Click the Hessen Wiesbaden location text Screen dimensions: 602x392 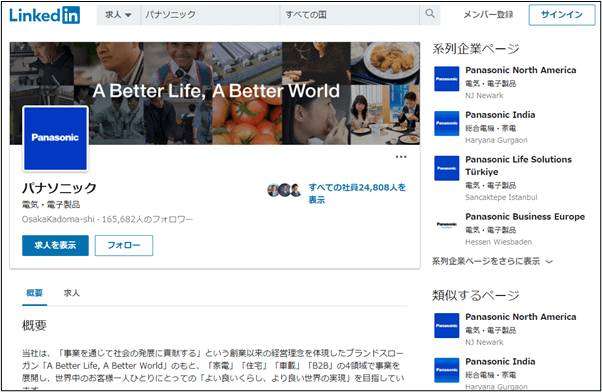[x=498, y=242]
